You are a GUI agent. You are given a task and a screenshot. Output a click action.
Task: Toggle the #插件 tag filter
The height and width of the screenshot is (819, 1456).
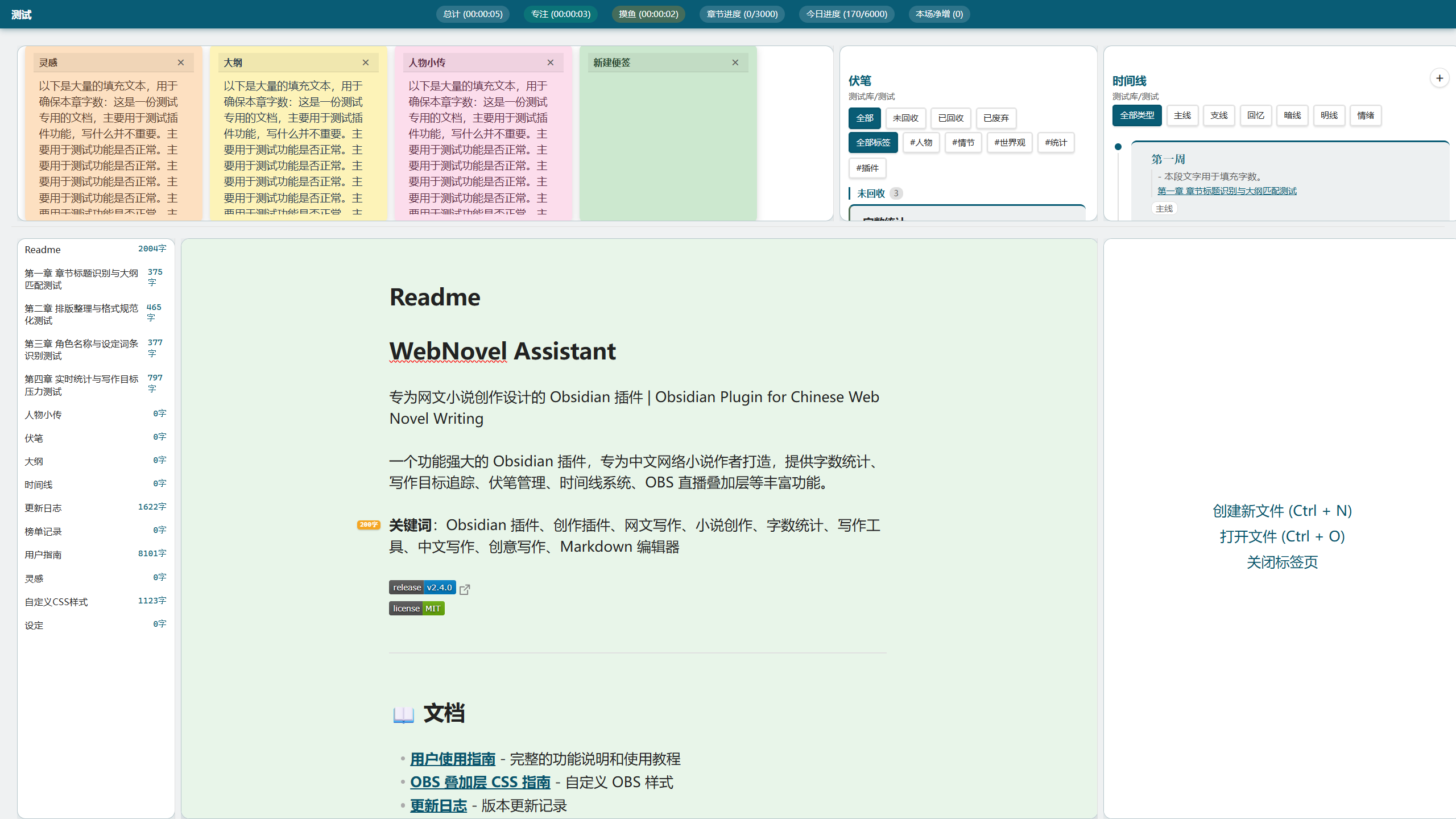click(x=867, y=168)
